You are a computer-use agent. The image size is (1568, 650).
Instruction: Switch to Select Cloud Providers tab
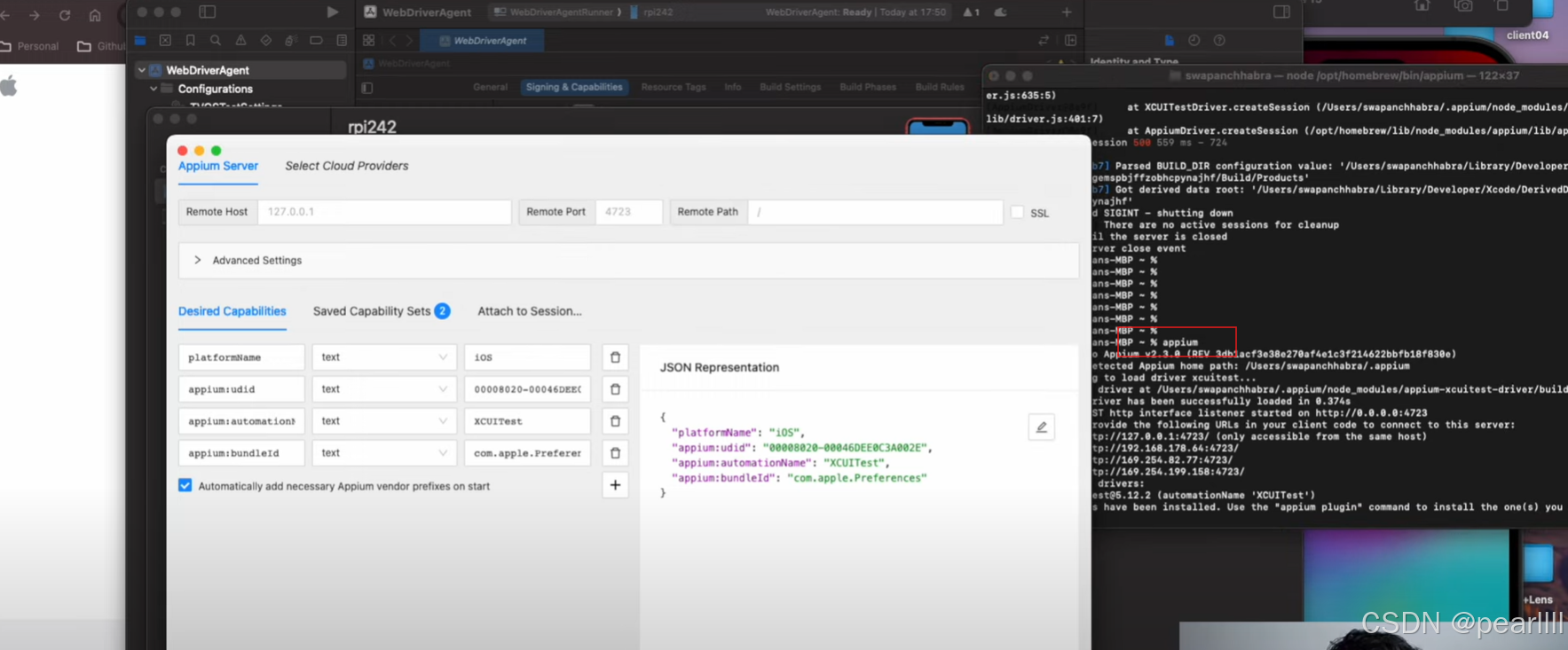coord(347,167)
